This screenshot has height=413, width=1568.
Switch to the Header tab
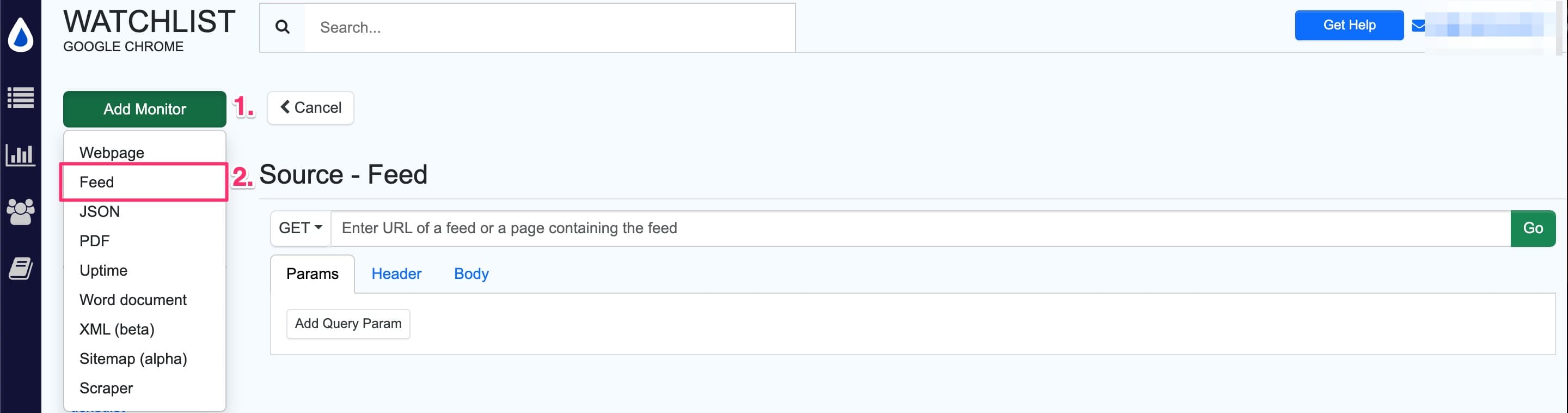click(x=396, y=274)
